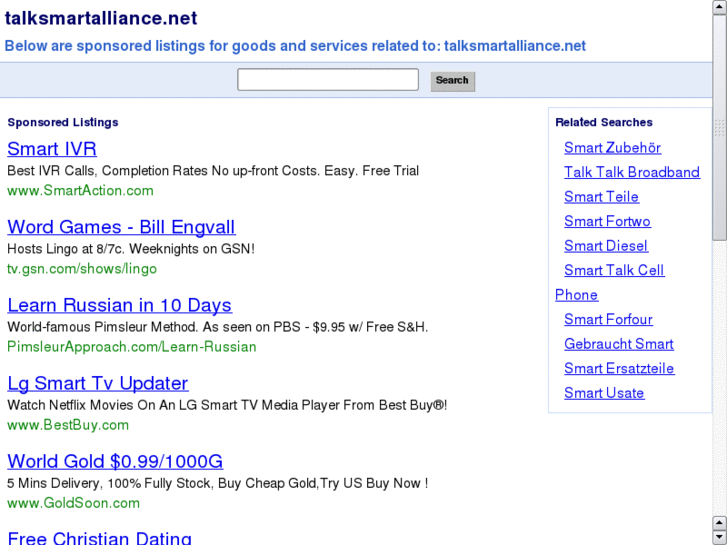
Task: Click the search text input field
Action: coord(328,80)
